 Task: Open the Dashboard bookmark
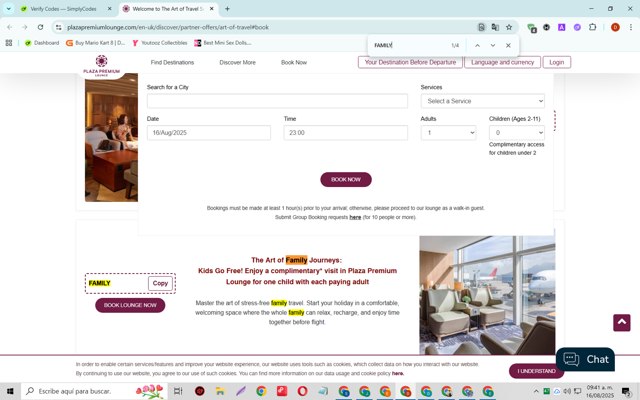(x=42, y=43)
